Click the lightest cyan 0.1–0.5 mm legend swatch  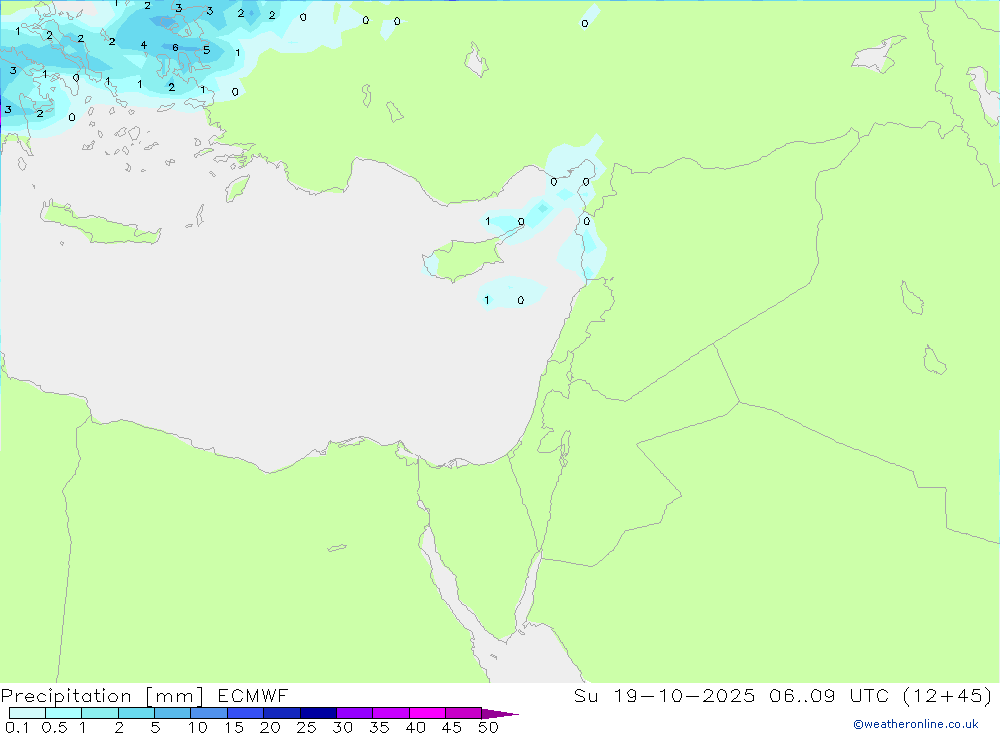[x=27, y=713]
